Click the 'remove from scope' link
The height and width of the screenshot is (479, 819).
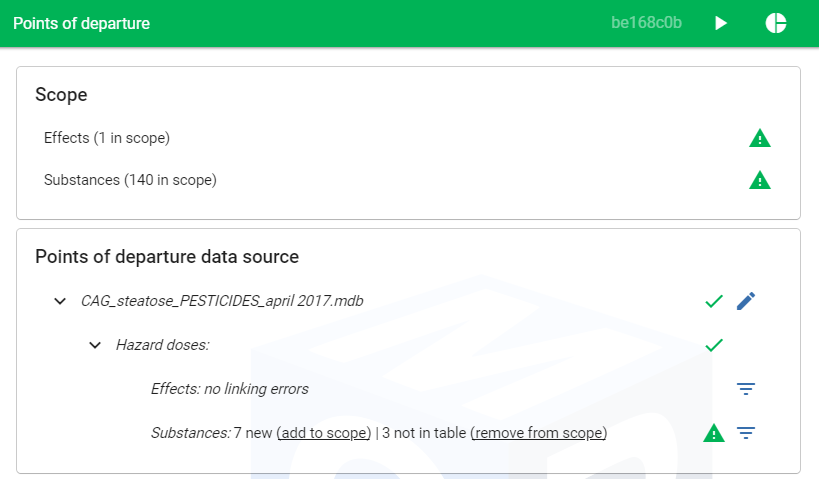point(538,433)
